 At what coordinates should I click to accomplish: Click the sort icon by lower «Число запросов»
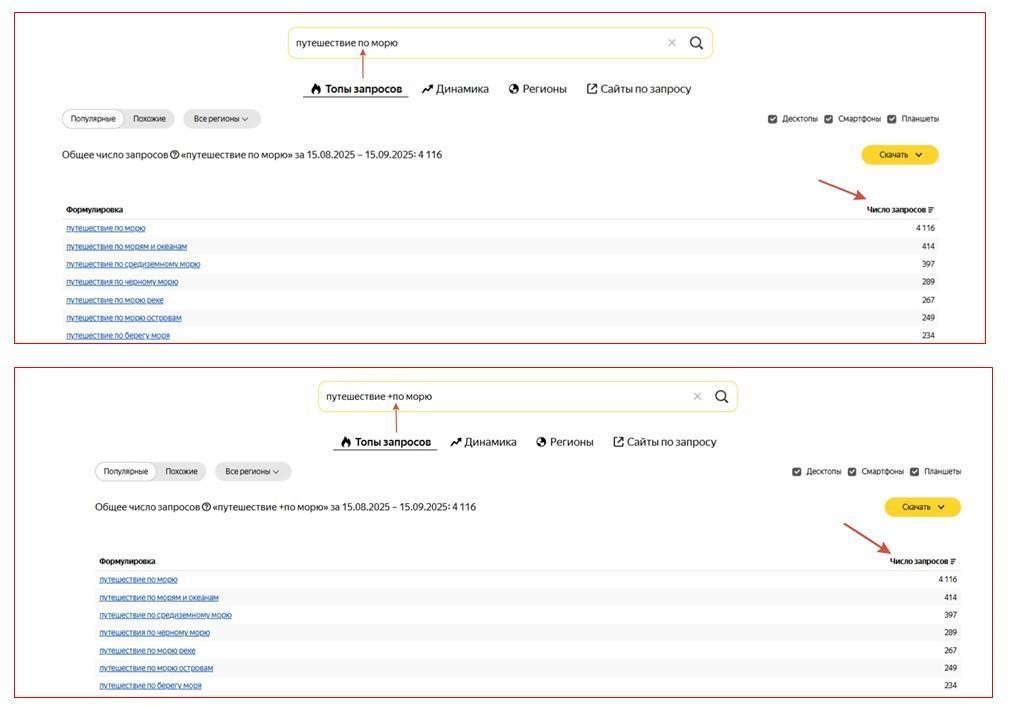(953, 561)
